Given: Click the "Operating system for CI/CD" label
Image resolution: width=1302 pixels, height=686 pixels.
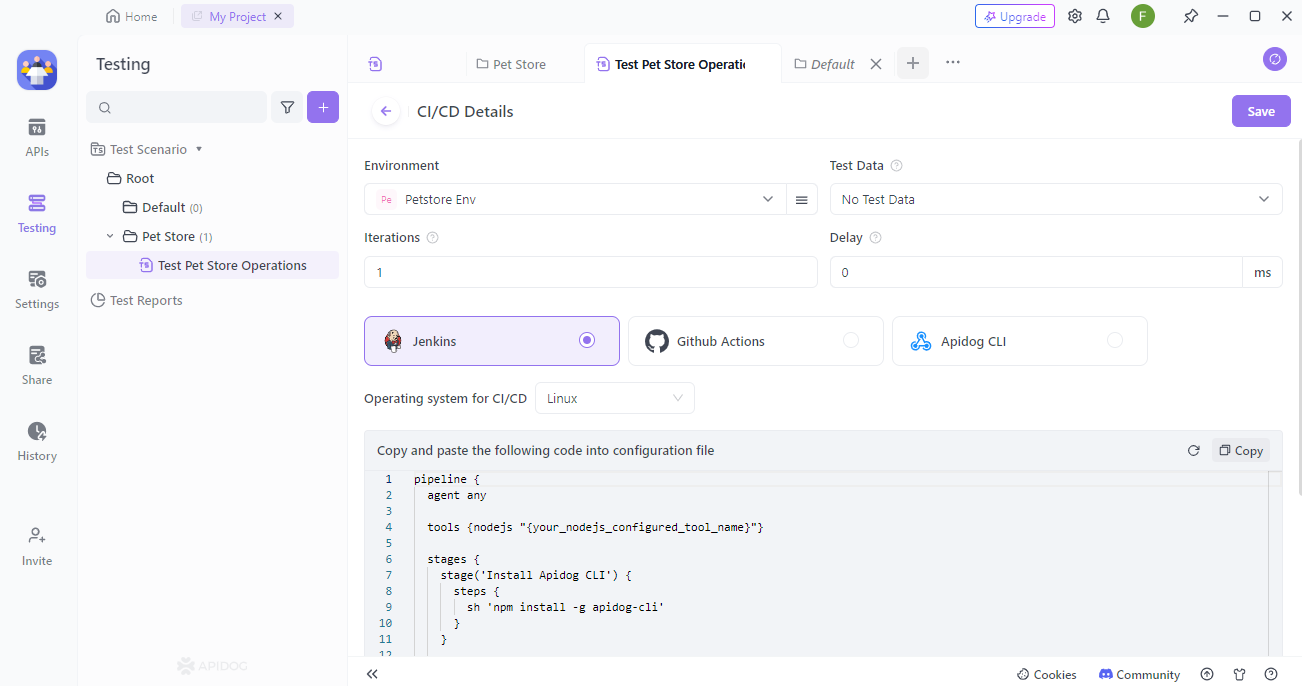Looking at the screenshot, I should [445, 398].
